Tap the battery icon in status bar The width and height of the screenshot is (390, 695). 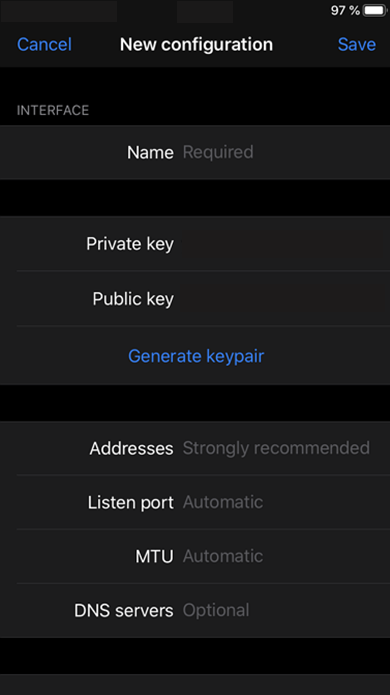click(x=375, y=10)
